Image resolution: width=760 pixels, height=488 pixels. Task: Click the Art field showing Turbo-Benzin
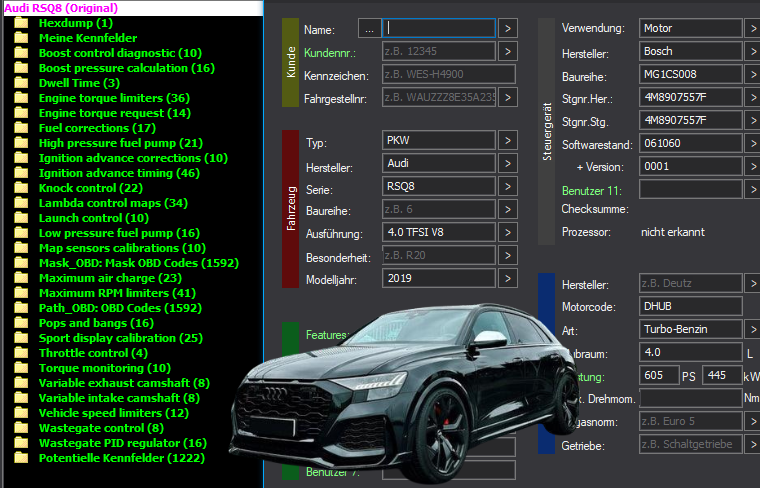coord(691,330)
